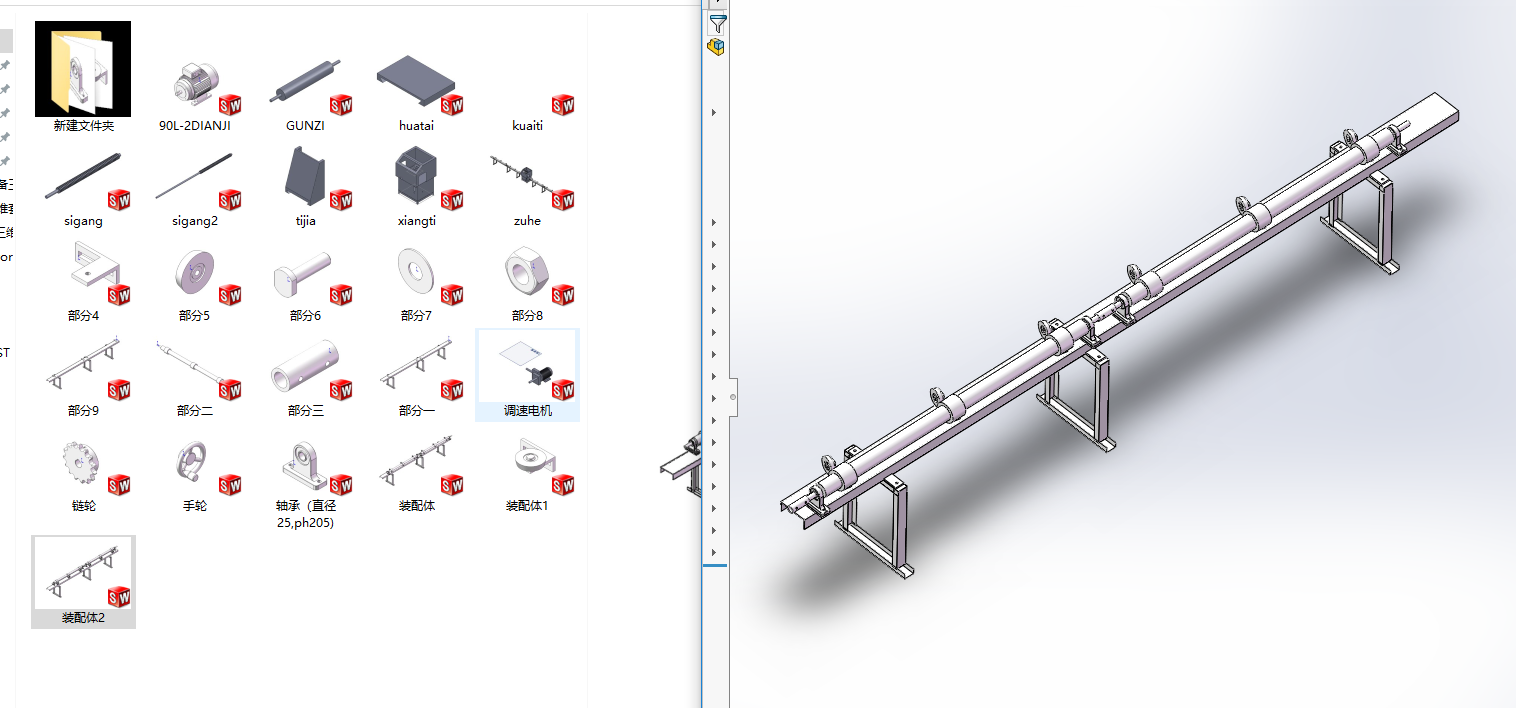This screenshot has width=1516, height=708.
Task: Select the 调速电机 motor file
Action: coord(527,375)
